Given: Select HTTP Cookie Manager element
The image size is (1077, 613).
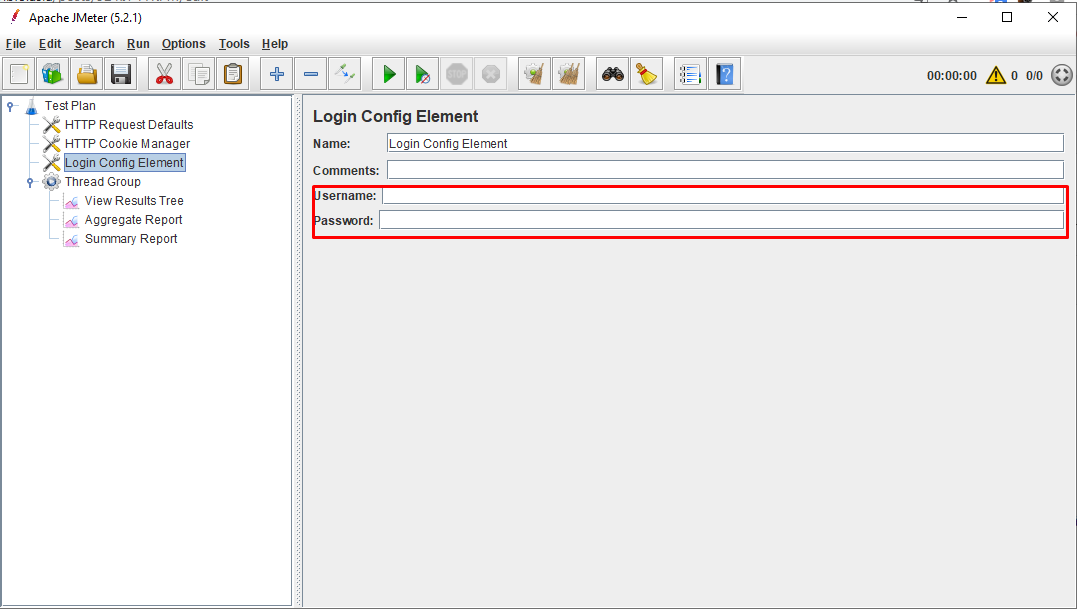Looking at the screenshot, I should [x=127, y=144].
